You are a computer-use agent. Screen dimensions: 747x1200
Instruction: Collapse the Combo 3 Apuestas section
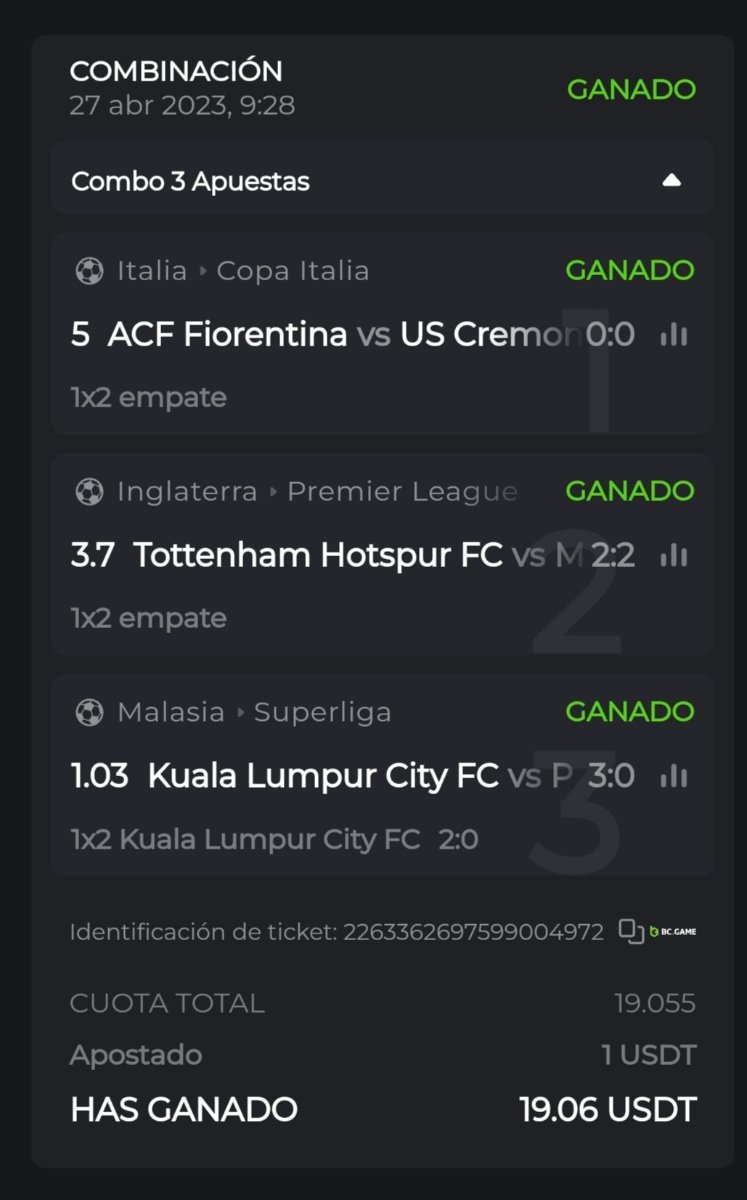[672, 181]
